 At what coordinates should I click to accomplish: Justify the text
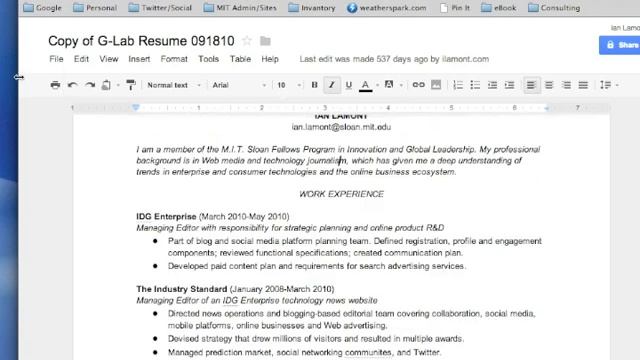click(583, 85)
